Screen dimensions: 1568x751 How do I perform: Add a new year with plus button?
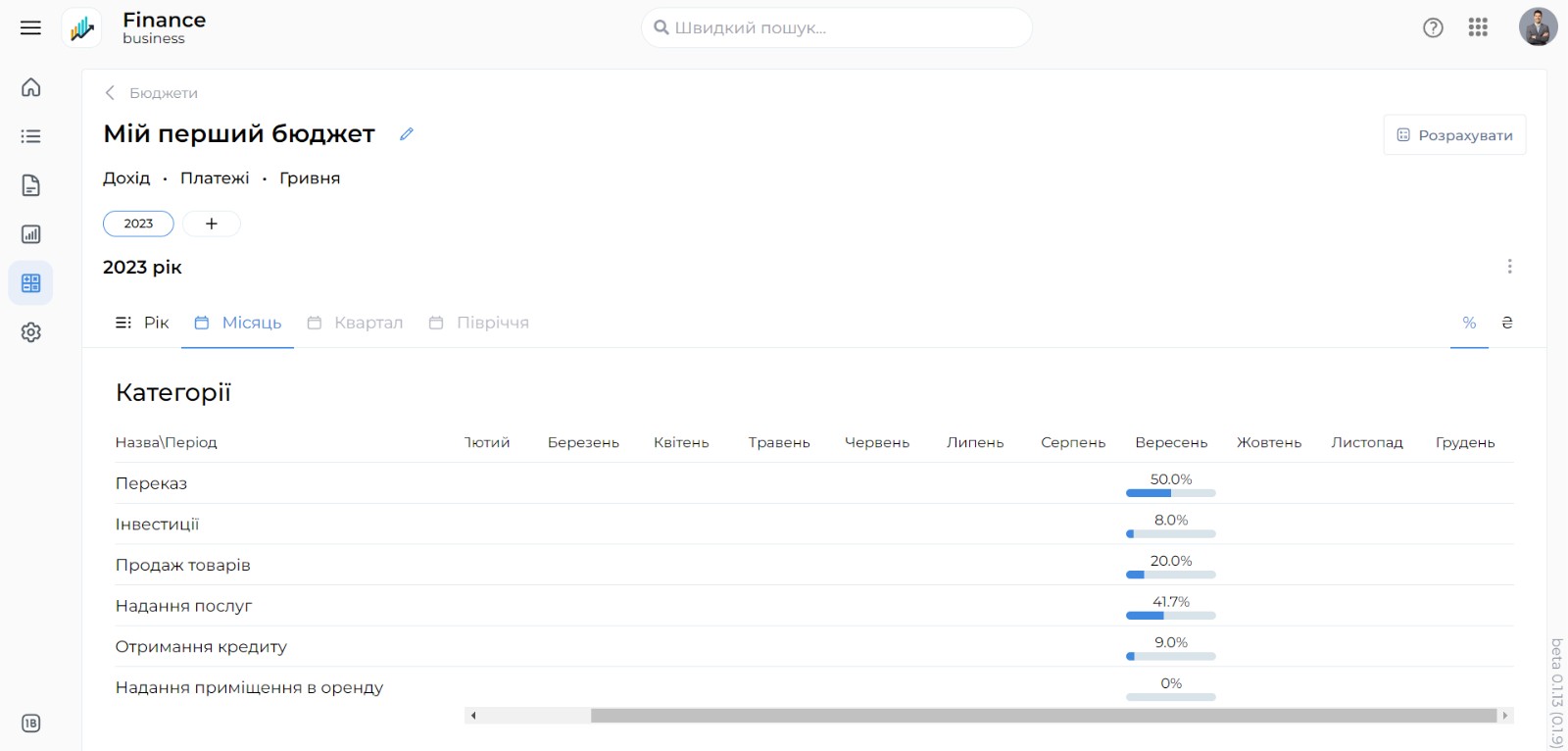(212, 224)
